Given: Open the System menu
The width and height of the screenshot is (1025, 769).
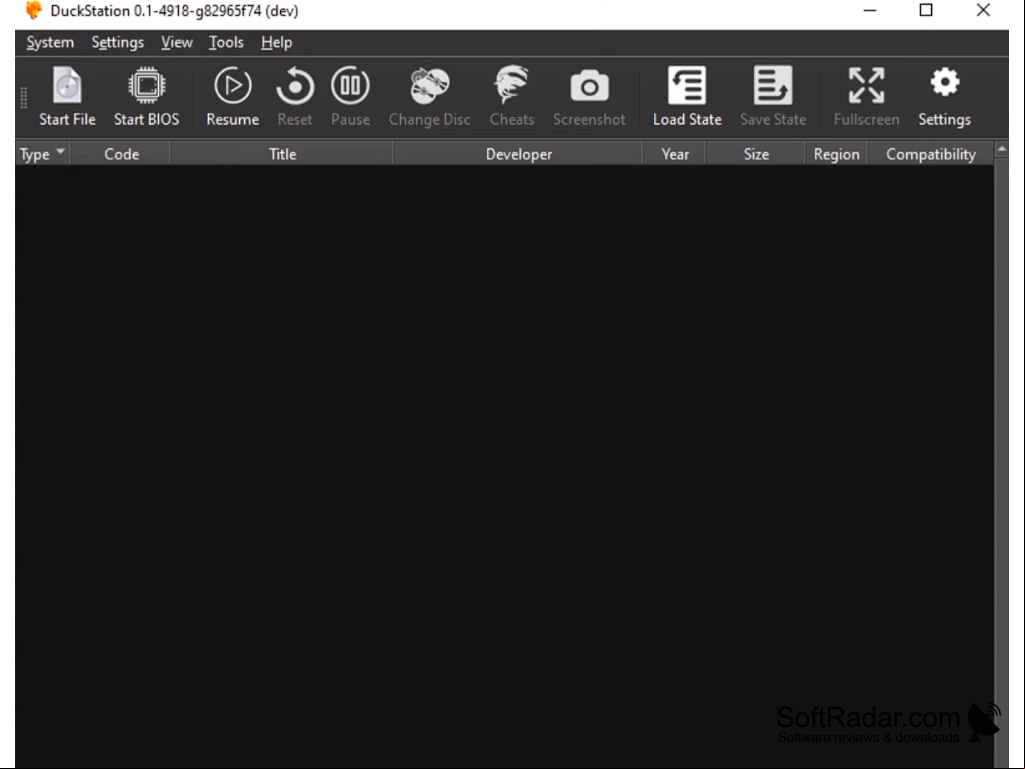Looking at the screenshot, I should pyautogui.click(x=50, y=43).
